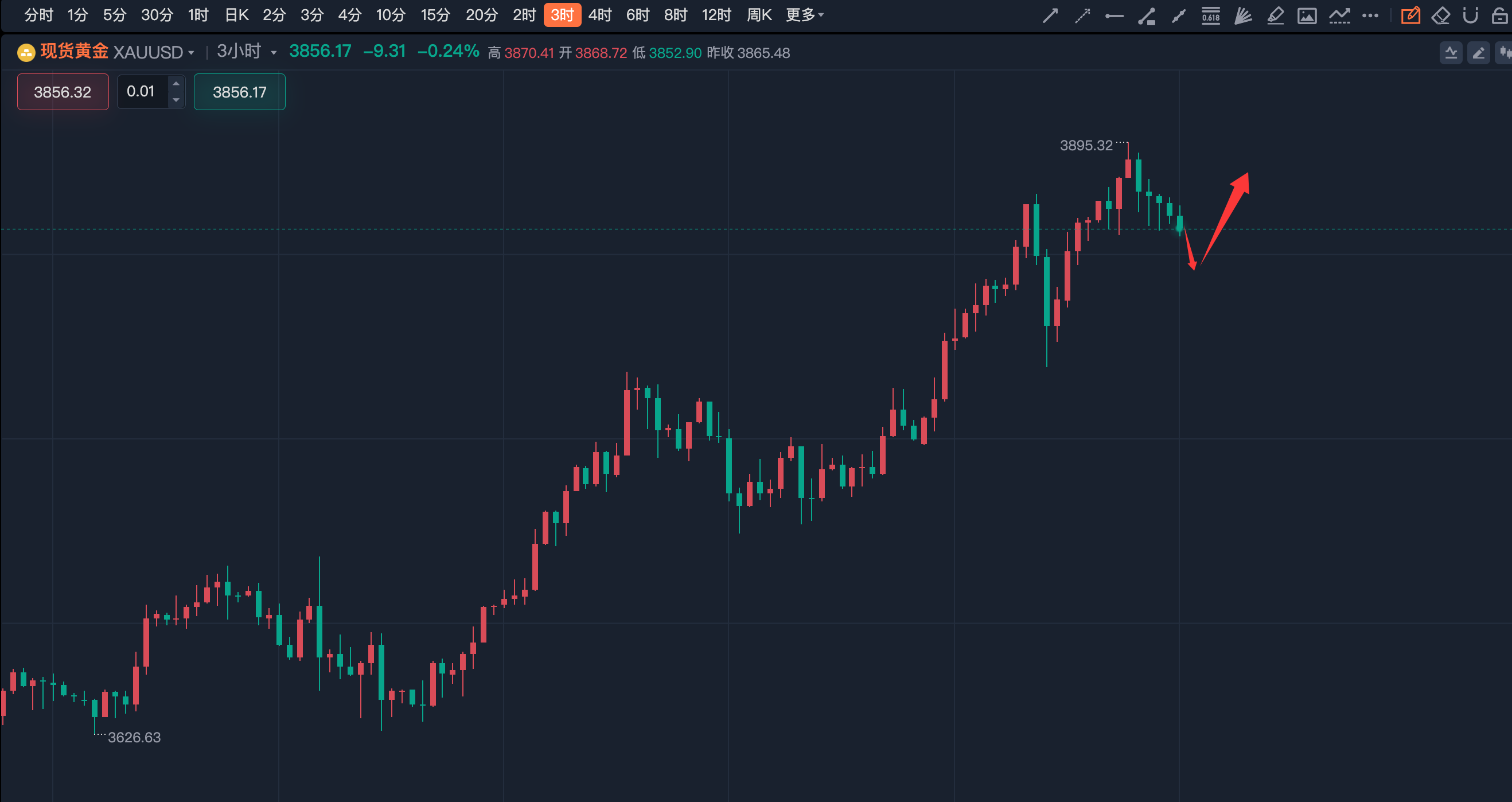
Task: Click the eraser tool icon
Action: click(x=1440, y=15)
